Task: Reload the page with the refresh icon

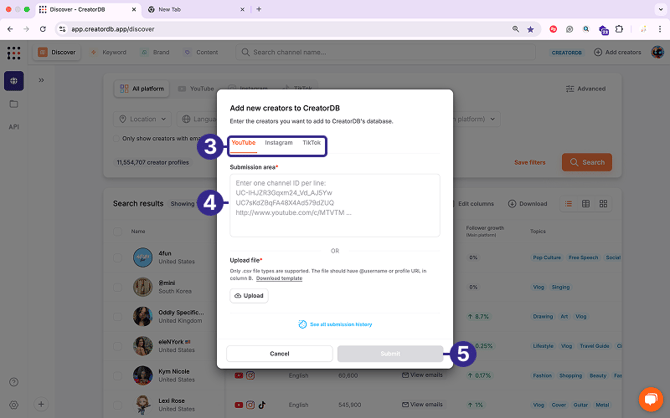Action: [43, 29]
